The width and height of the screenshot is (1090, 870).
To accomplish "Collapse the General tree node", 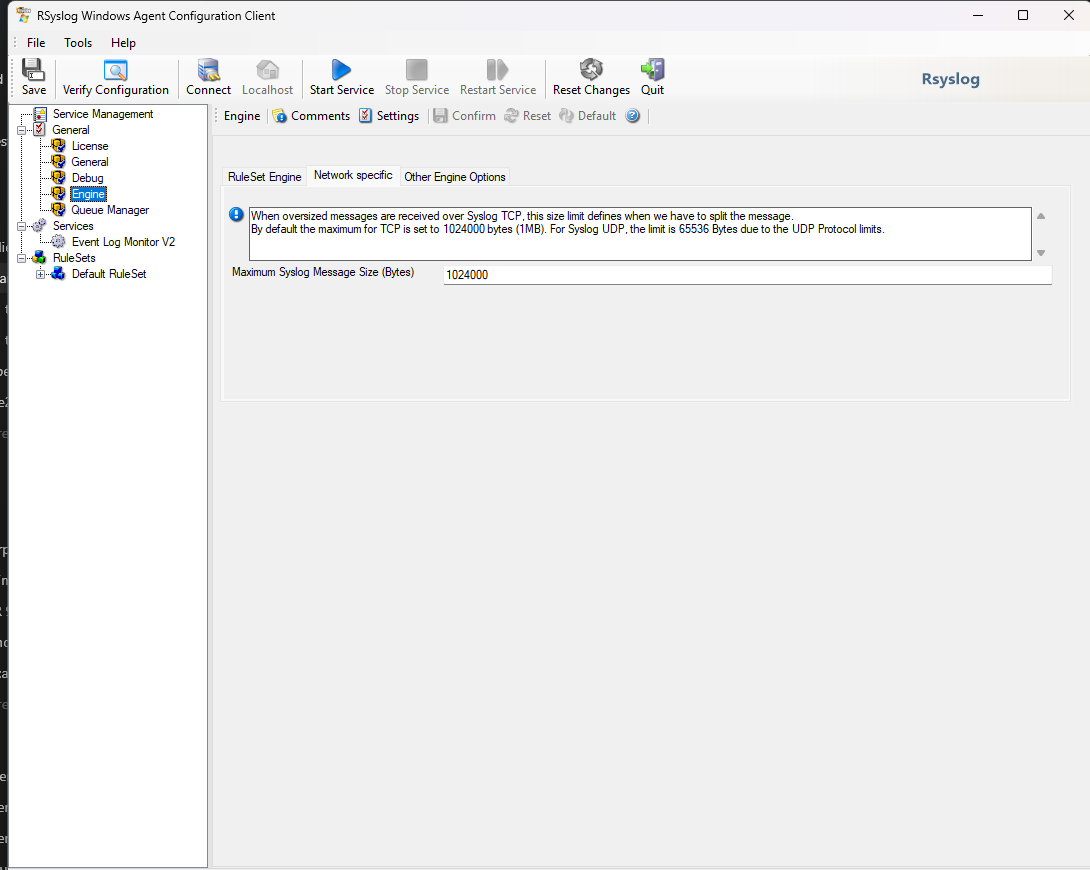I will click(22, 130).
